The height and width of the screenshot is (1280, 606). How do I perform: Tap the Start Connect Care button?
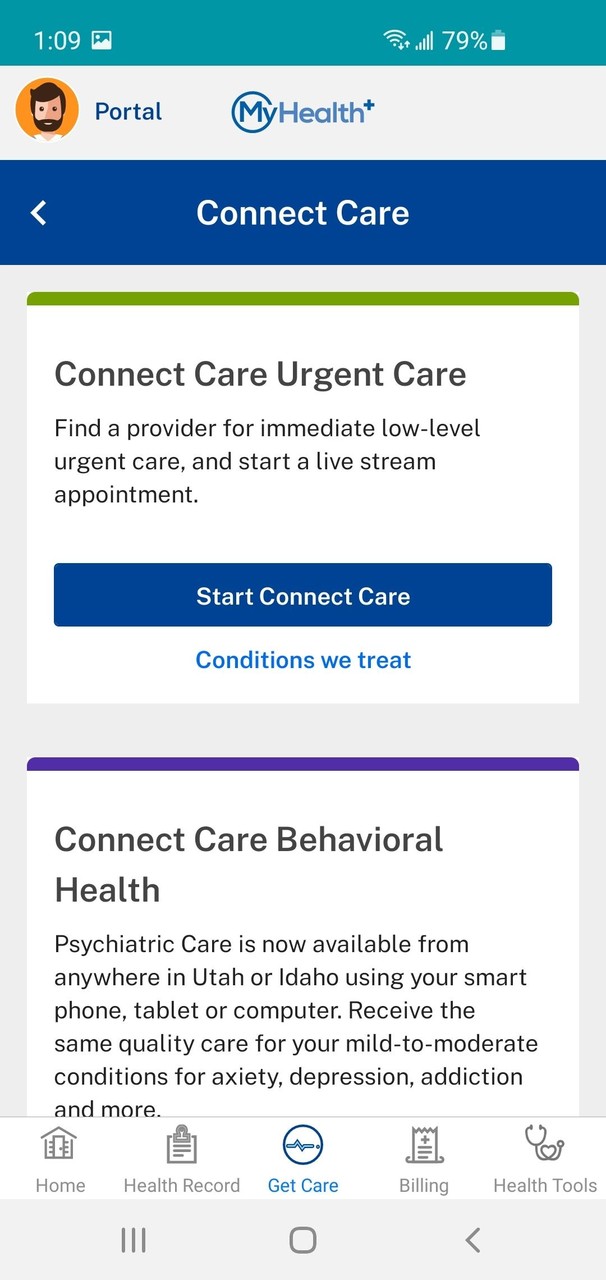(303, 596)
